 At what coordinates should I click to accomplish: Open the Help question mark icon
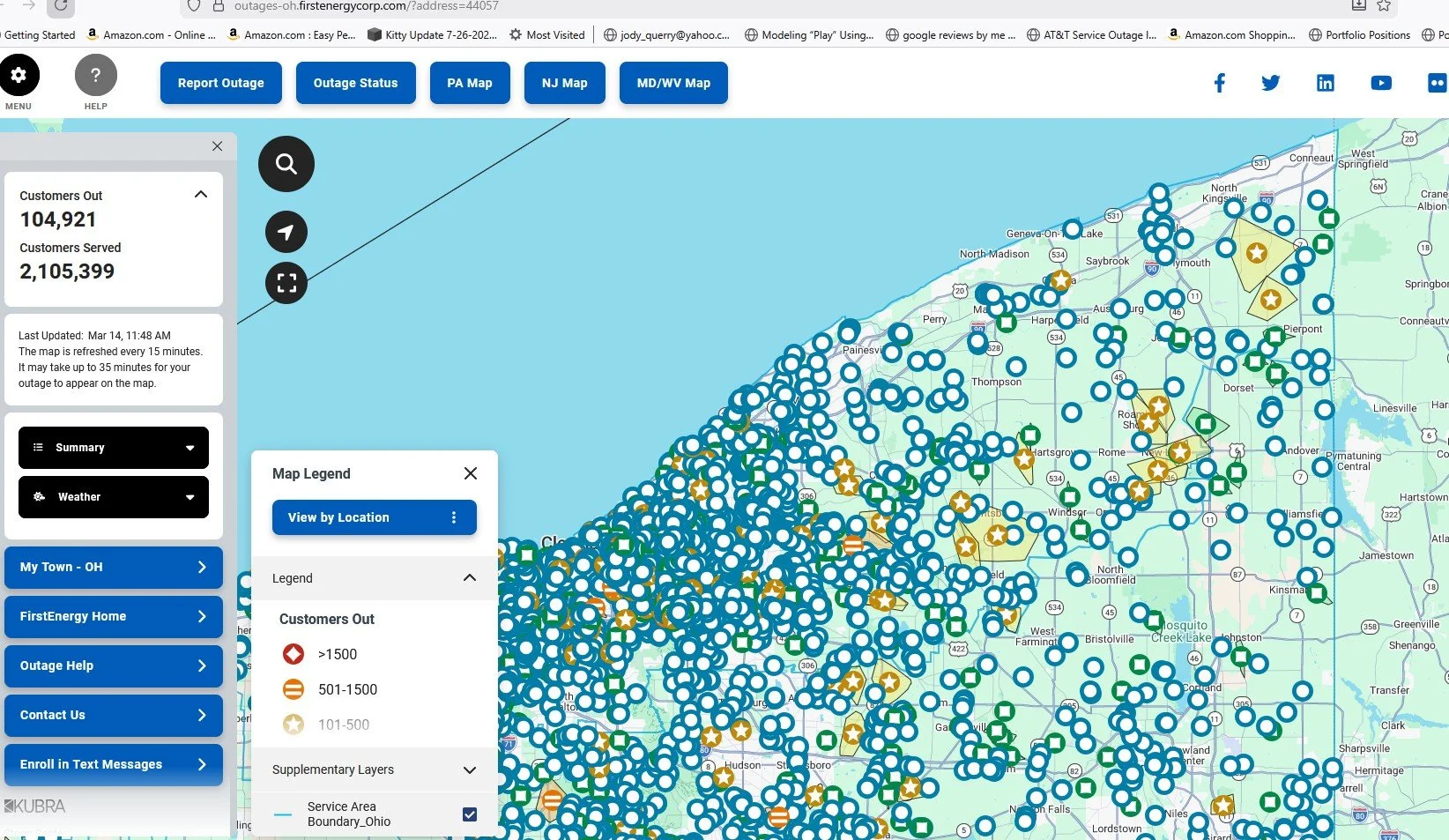96,76
